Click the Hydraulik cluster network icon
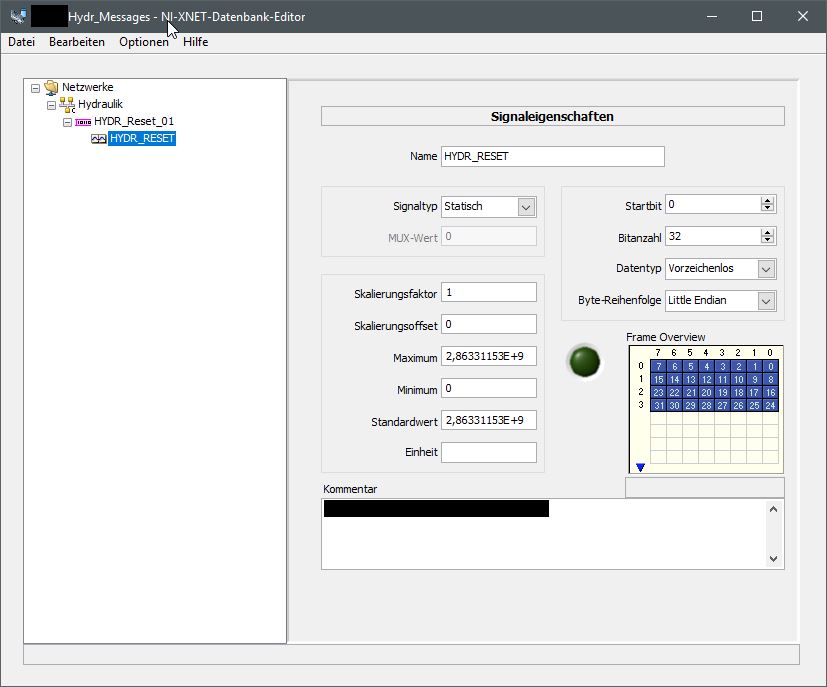 [67, 105]
